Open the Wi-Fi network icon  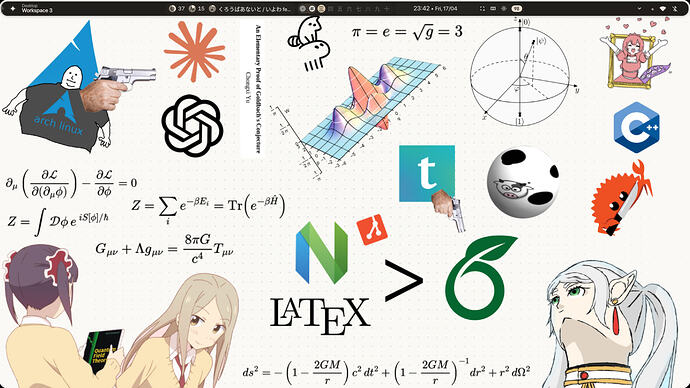(664, 8)
